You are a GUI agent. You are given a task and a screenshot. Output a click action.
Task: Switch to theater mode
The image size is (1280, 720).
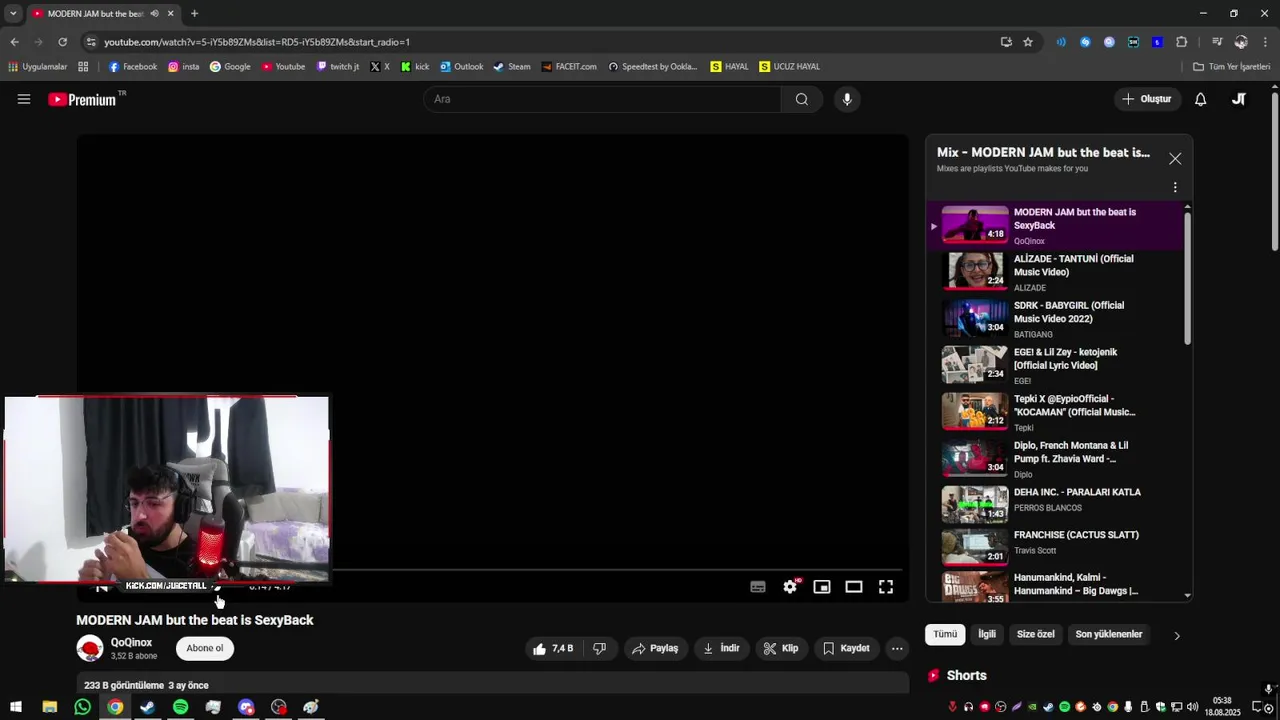854,587
